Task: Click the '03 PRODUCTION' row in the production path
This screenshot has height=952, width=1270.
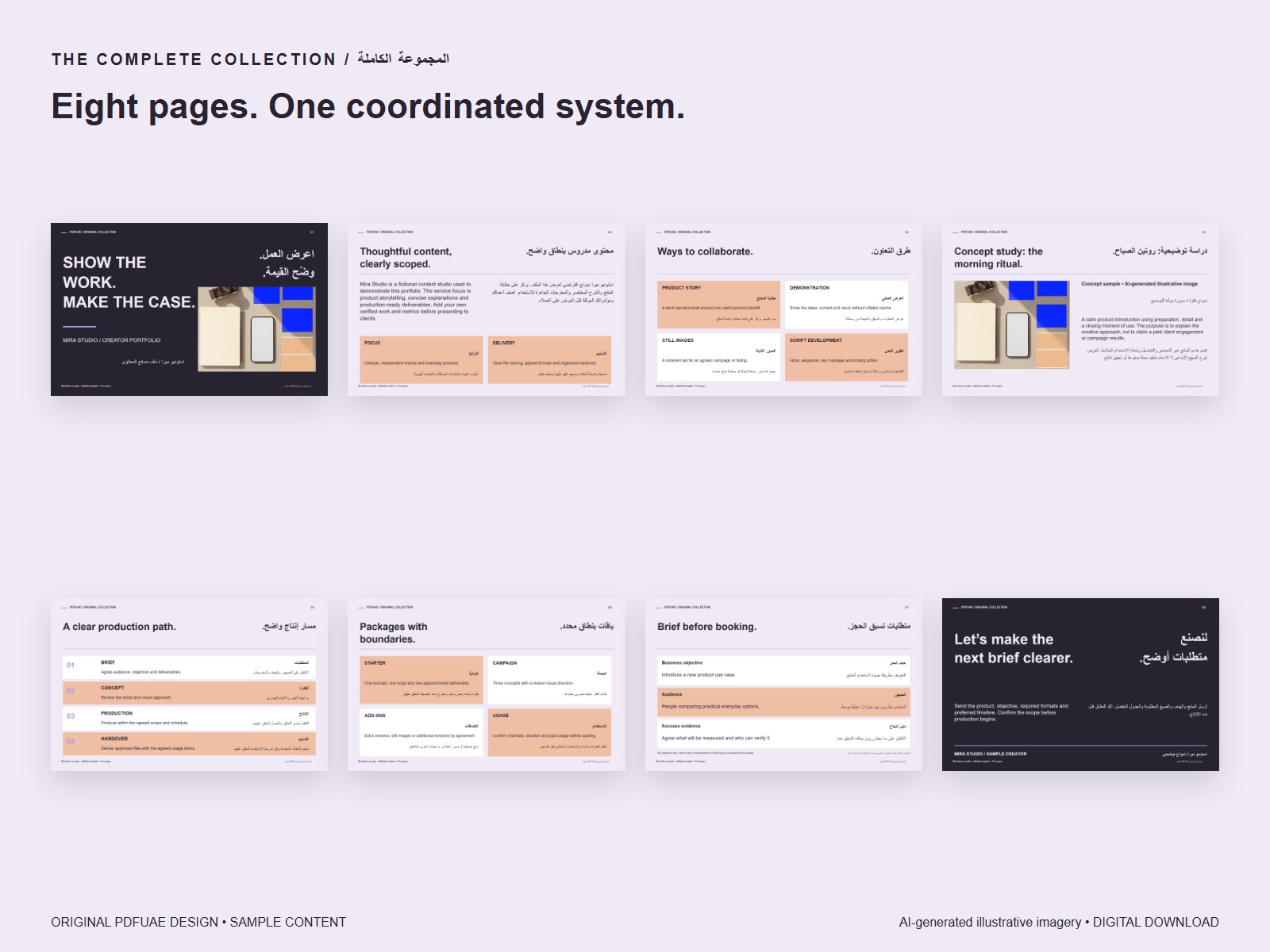Action: pos(189,718)
